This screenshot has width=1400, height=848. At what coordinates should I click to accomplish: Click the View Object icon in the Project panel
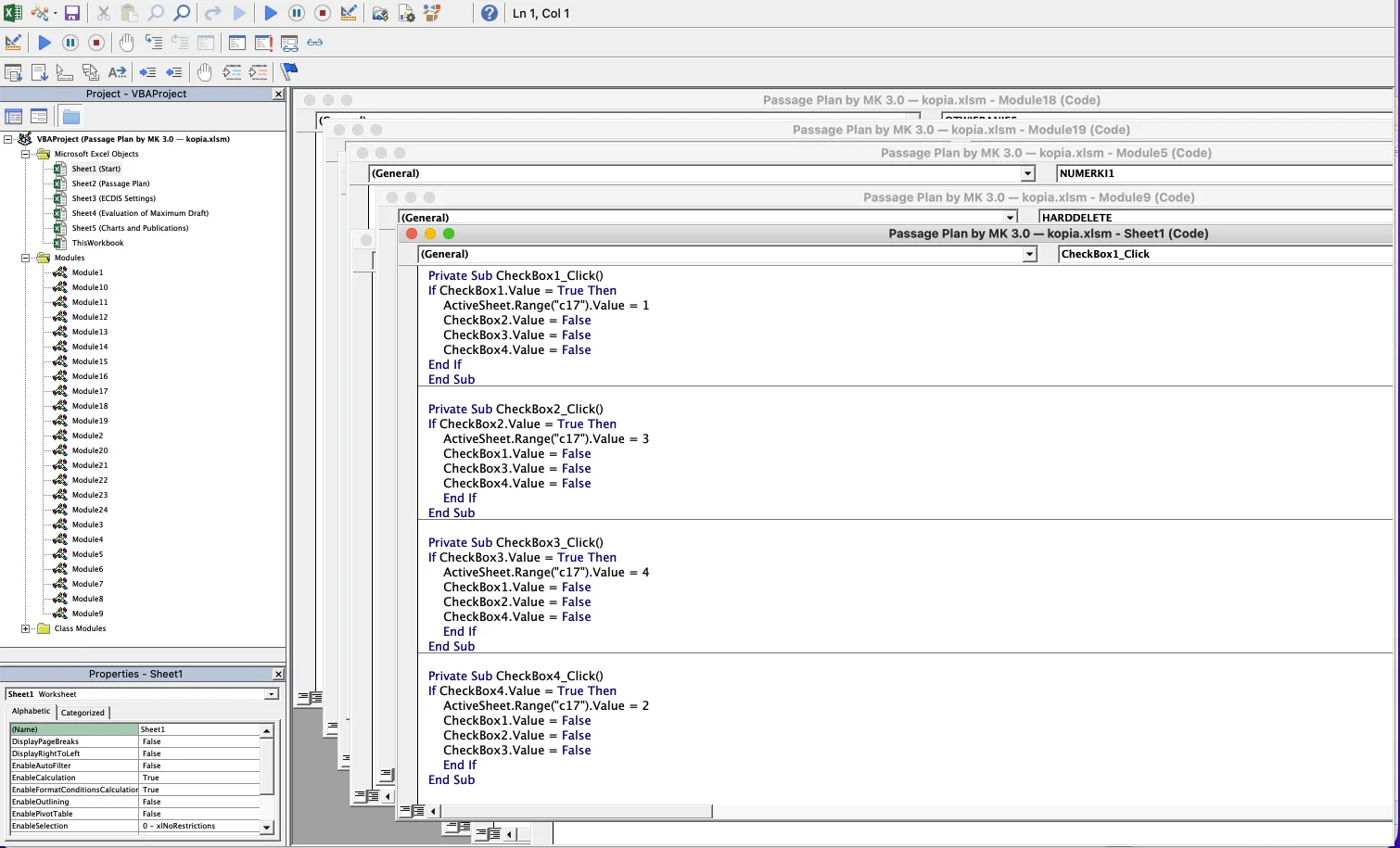[x=39, y=116]
